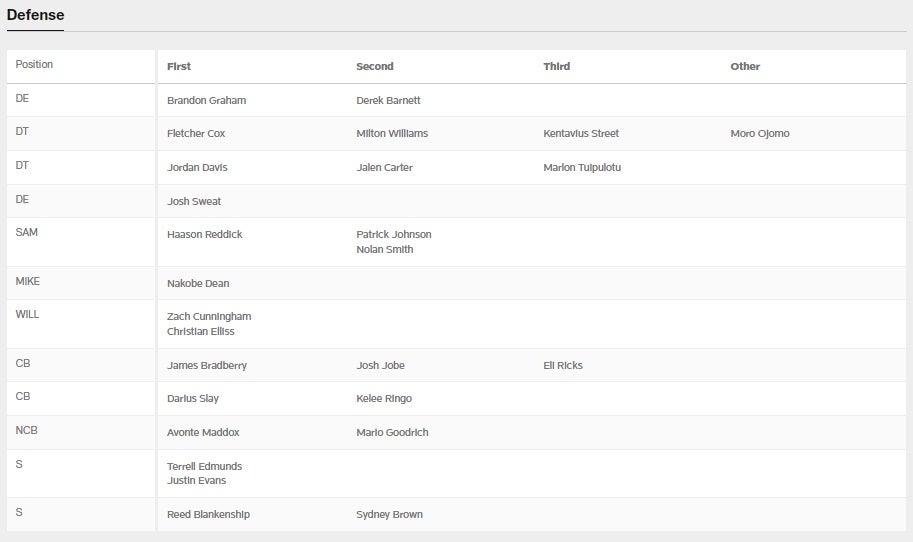Image resolution: width=913 pixels, height=542 pixels.
Task: Open Fletcher Cox's player page
Action: point(196,134)
